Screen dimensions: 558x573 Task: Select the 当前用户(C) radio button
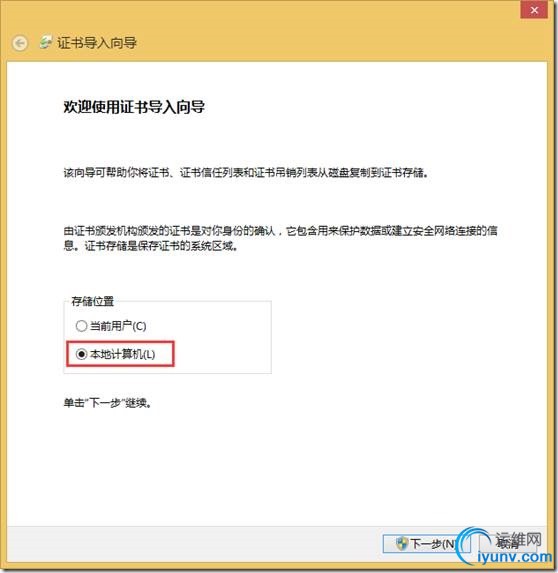tap(81, 326)
